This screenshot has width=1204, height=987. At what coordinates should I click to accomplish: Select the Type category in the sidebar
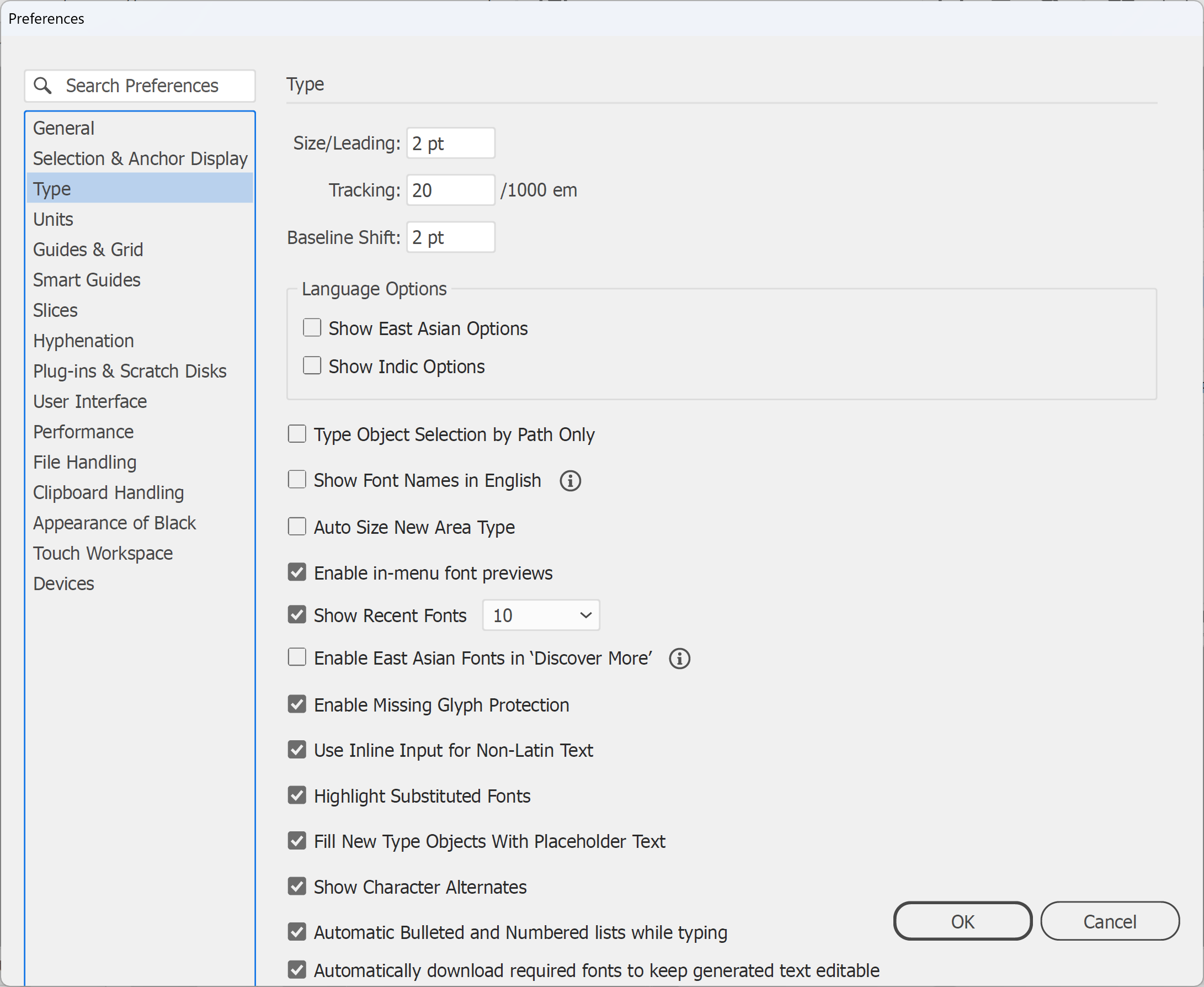click(x=140, y=189)
